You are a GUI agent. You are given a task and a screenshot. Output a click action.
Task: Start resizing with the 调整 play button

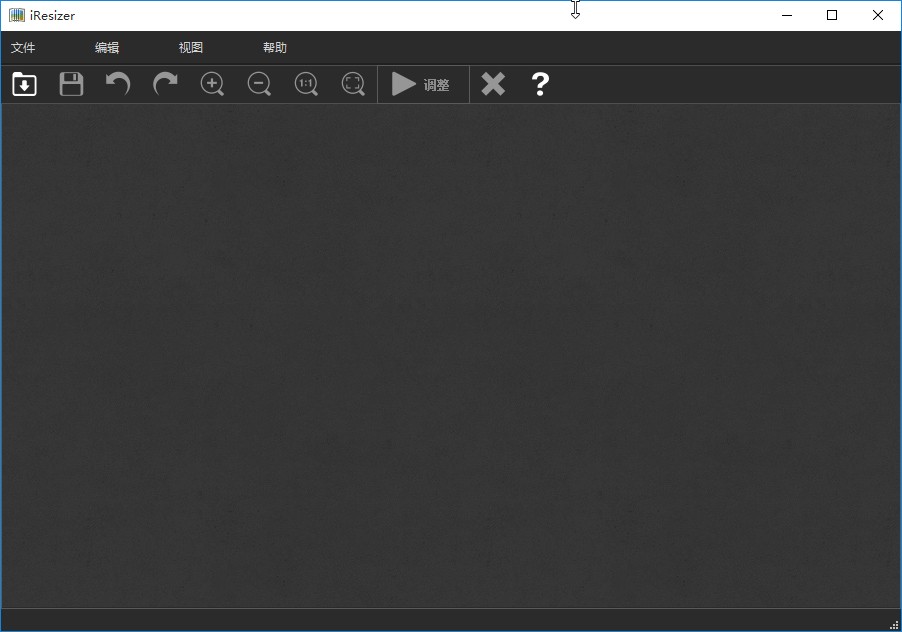[423, 85]
